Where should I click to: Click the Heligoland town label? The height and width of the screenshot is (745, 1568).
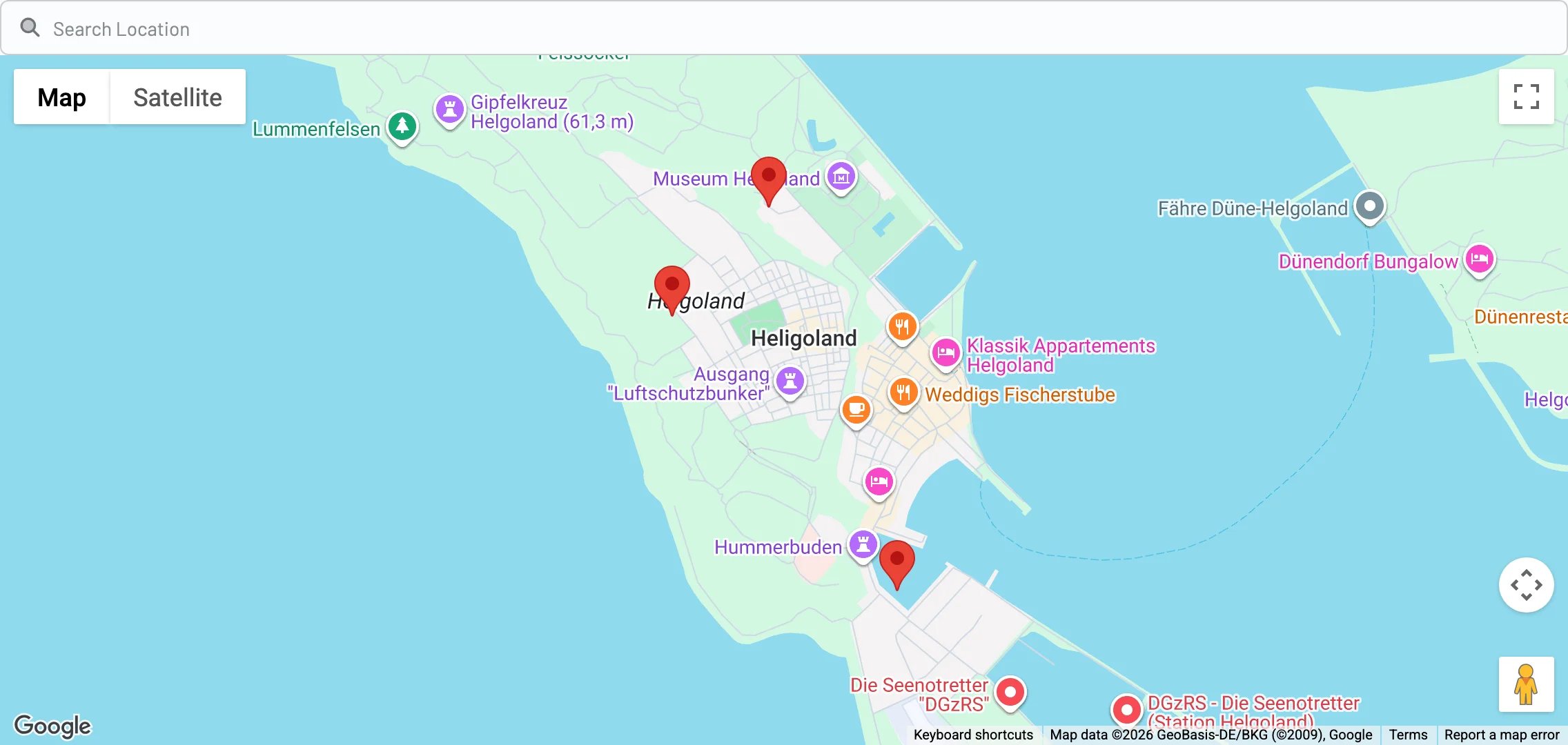804,338
